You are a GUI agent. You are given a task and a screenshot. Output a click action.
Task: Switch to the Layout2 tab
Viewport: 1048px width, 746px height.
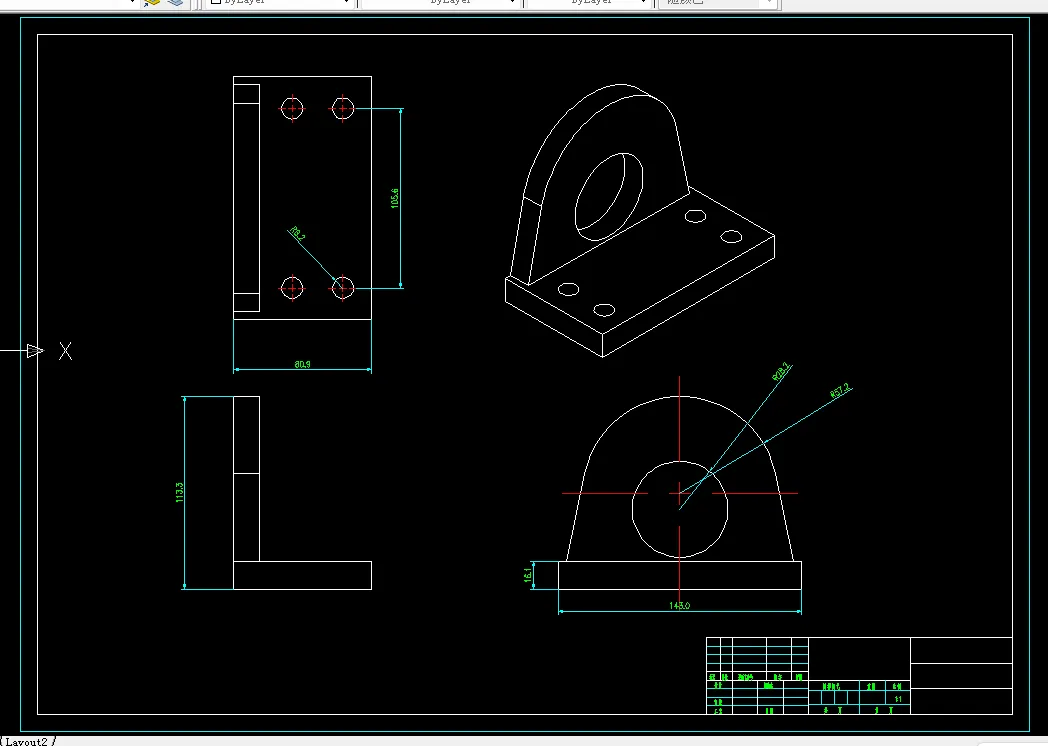click(27, 741)
